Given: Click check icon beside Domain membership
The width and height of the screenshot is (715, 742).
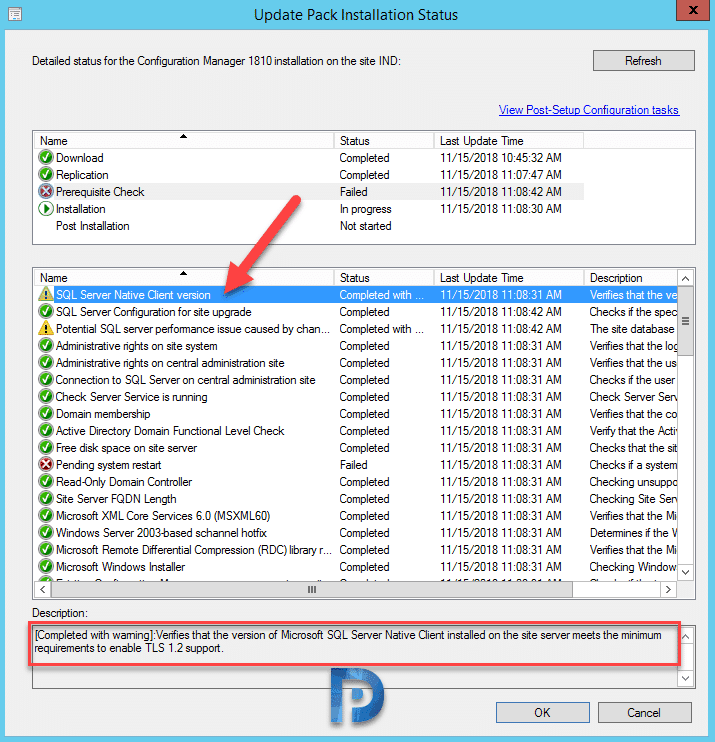Looking at the screenshot, I should [45, 414].
